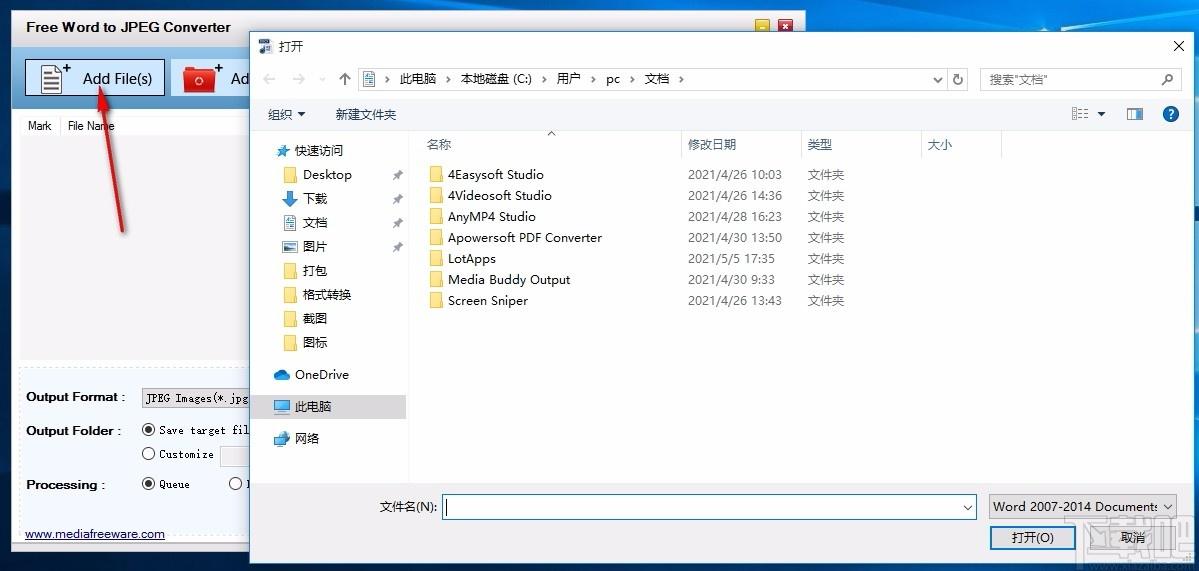Open the 图标 folder in sidebar
This screenshot has height=571, width=1199.
[314, 342]
